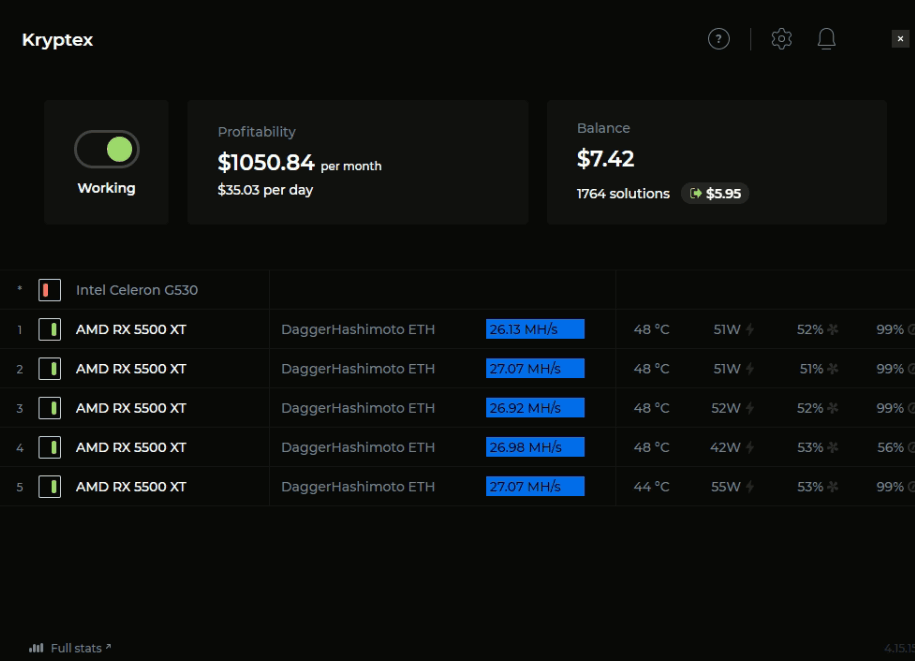Disable the first AMD RX 5500 XT
Image resolution: width=915 pixels, height=661 pixels.
[50, 330]
